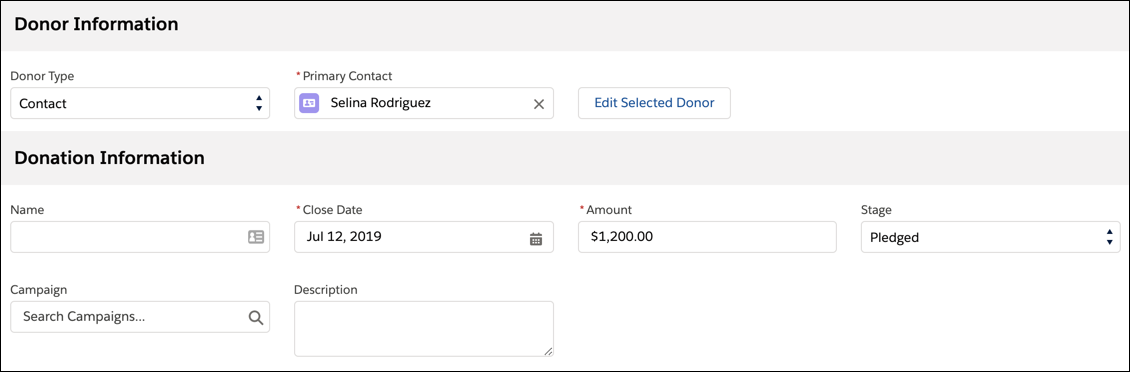1130x372 pixels.
Task: Click the contact card icon in Name field
Action: pyautogui.click(x=256, y=237)
